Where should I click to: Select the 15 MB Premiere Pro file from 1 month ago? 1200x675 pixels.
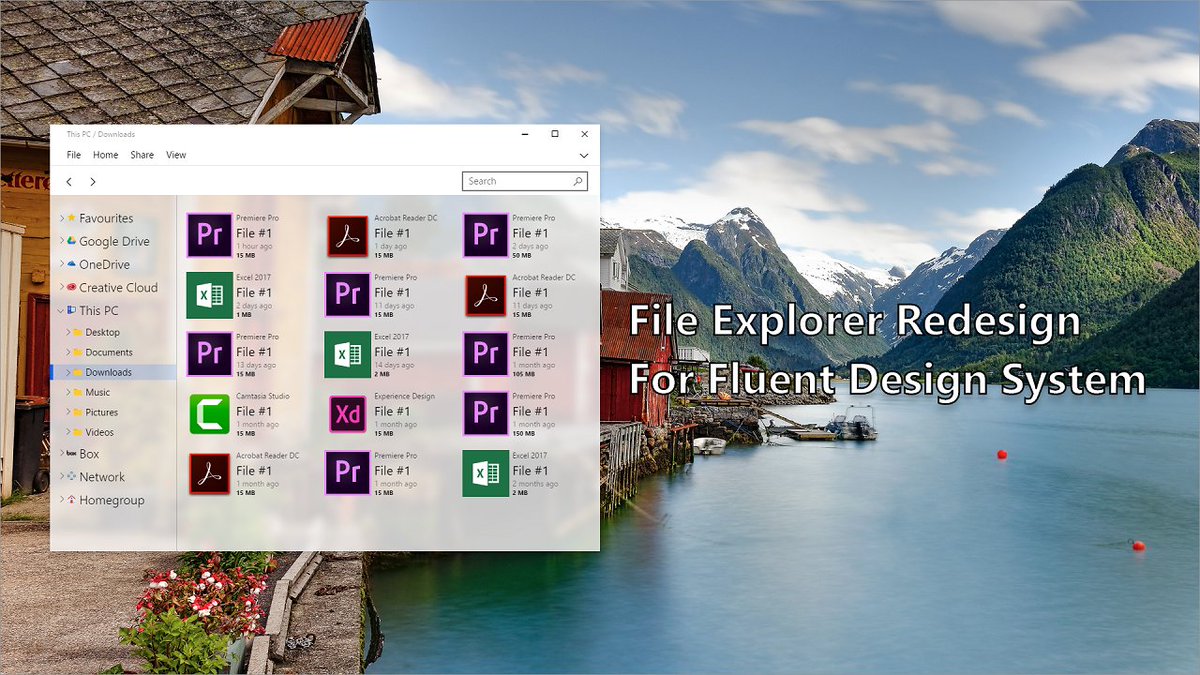pyautogui.click(x=347, y=473)
